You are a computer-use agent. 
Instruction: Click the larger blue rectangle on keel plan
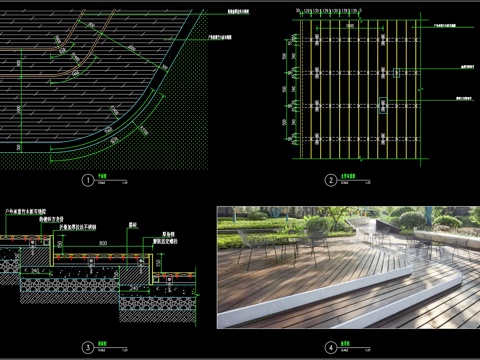383,105
